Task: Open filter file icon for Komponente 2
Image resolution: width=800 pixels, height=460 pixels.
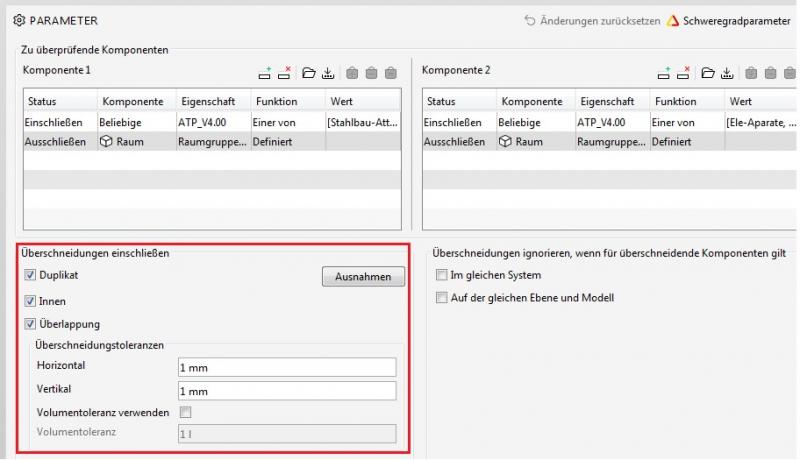Action: tap(708, 73)
